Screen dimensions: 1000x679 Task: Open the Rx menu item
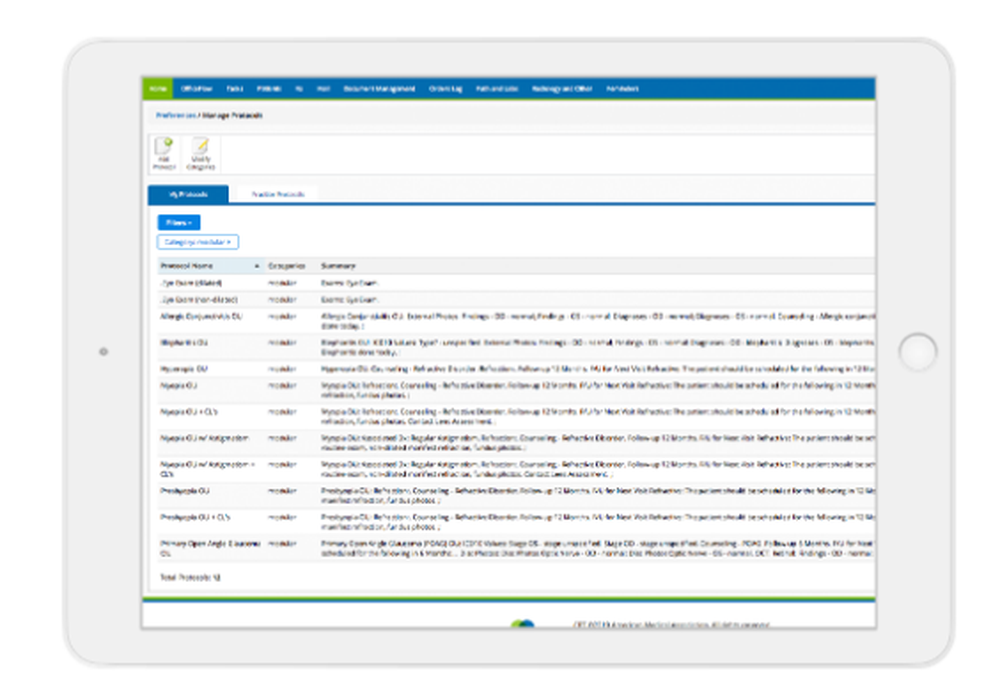[x=299, y=89]
